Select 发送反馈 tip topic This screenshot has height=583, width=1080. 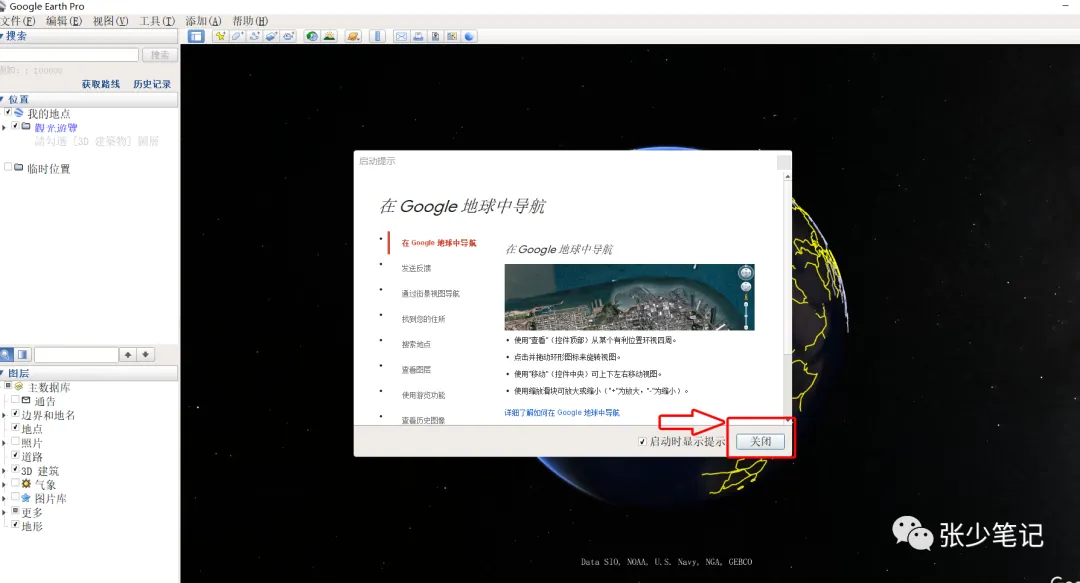pyautogui.click(x=416, y=268)
